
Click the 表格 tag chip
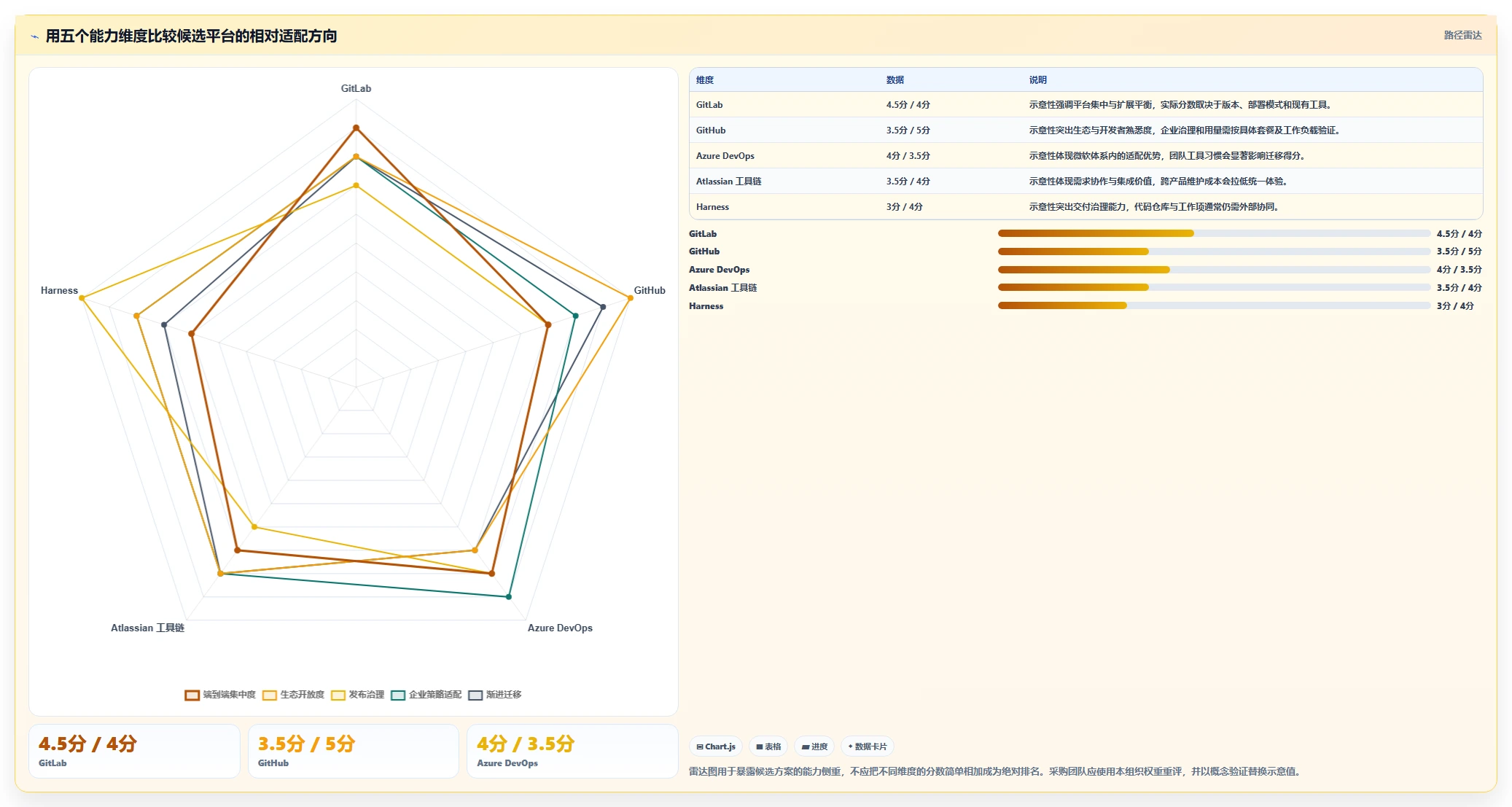click(x=768, y=746)
